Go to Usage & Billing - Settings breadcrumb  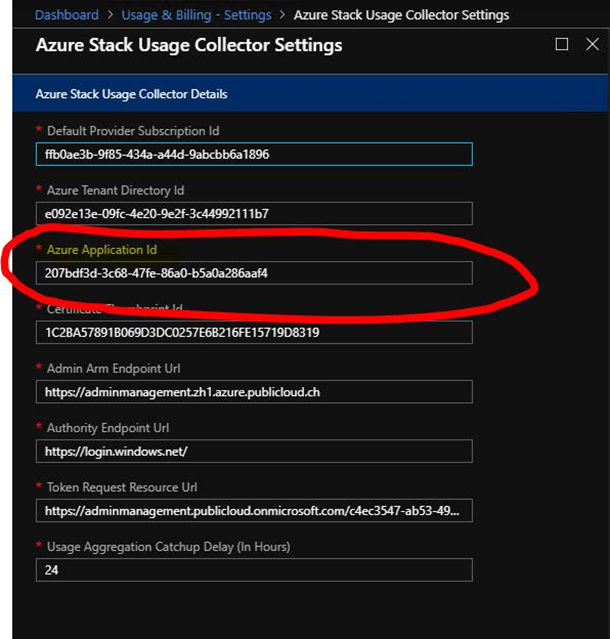tap(196, 15)
